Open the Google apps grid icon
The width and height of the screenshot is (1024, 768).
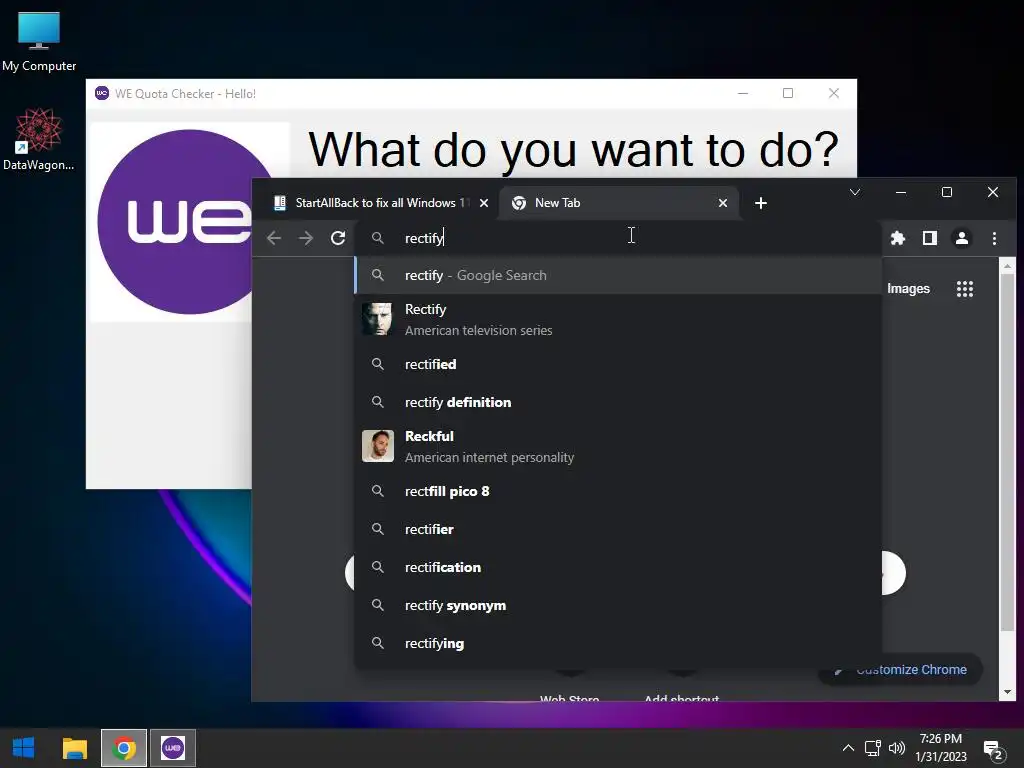[965, 289]
